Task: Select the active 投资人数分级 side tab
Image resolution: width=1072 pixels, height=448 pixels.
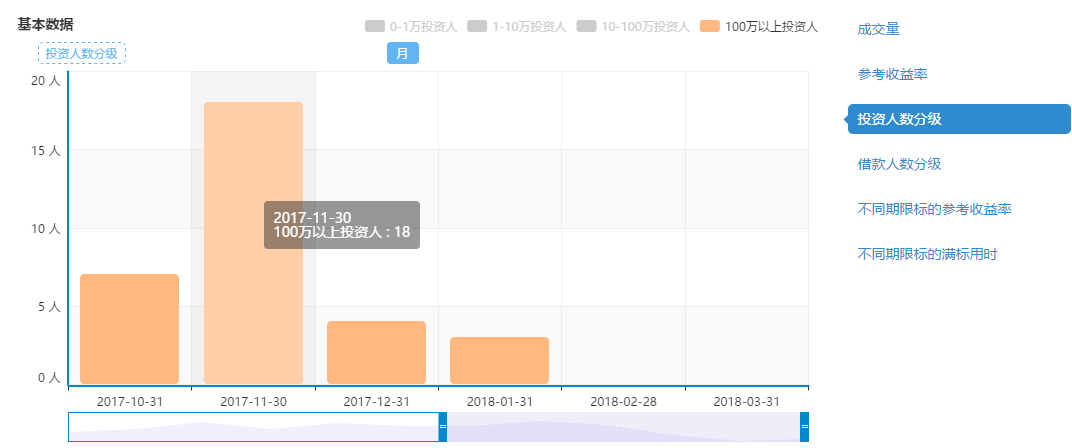Action: point(899,119)
